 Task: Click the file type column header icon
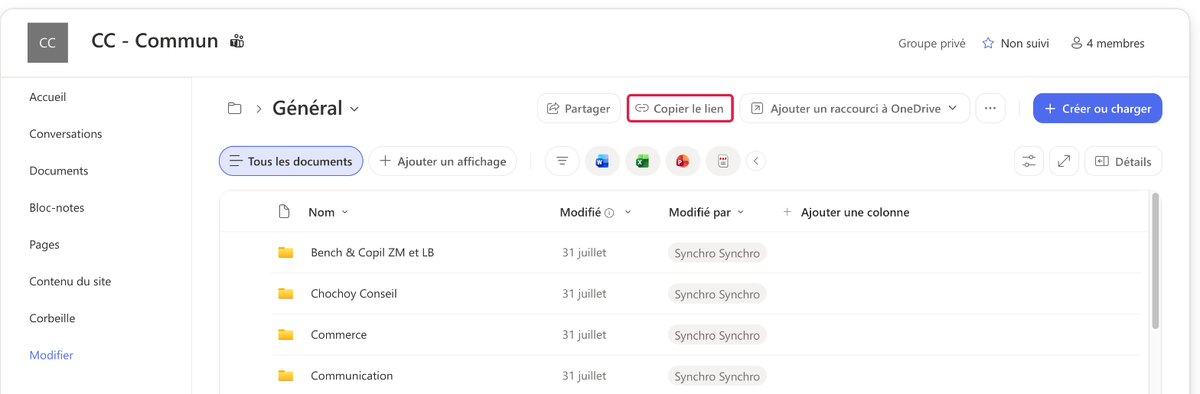pos(284,212)
